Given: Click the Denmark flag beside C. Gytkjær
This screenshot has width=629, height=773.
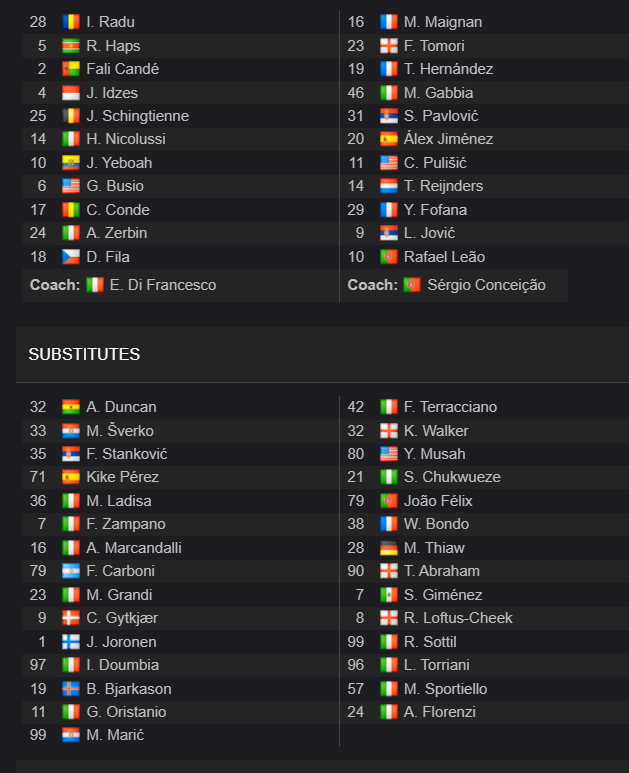Looking at the screenshot, I should [x=71, y=618].
